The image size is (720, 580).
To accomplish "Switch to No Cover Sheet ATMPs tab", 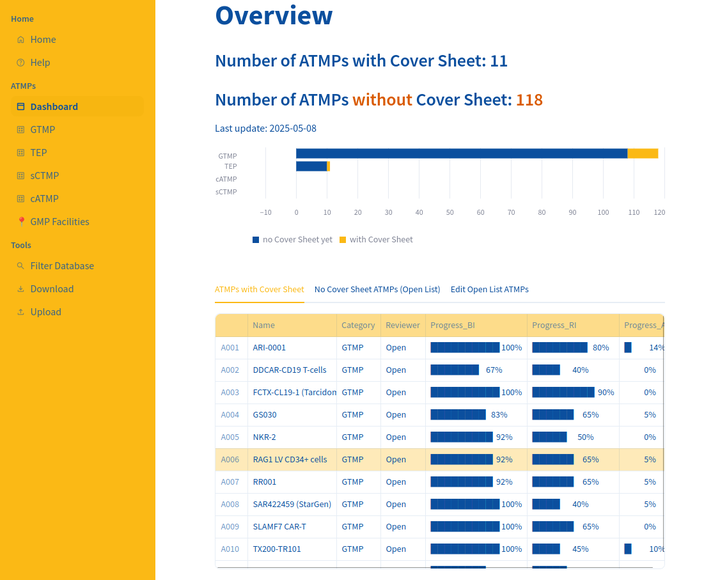I will coord(377,289).
